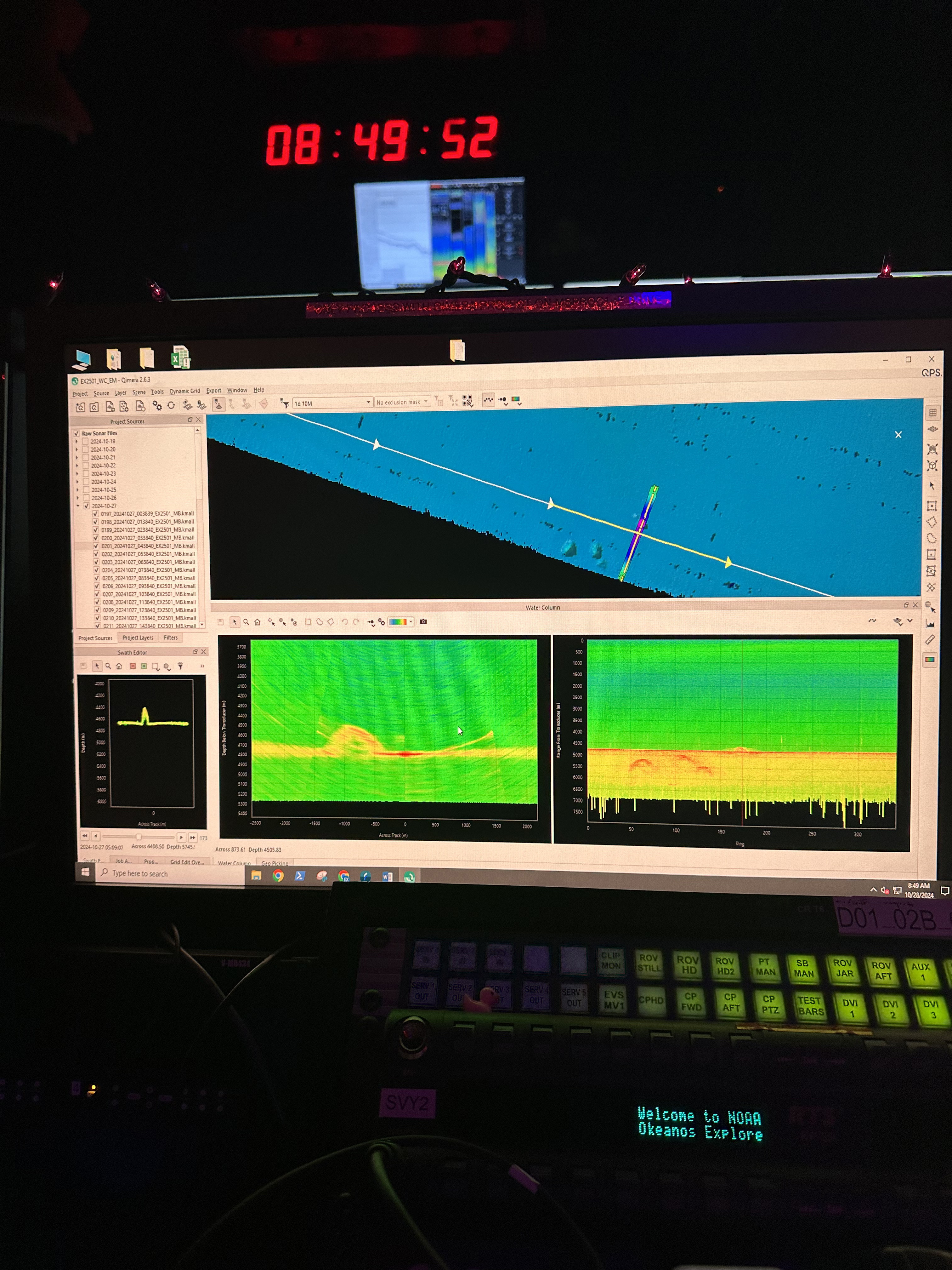The image size is (952, 1270).
Task: Open the Tools menu
Action: coord(157,392)
